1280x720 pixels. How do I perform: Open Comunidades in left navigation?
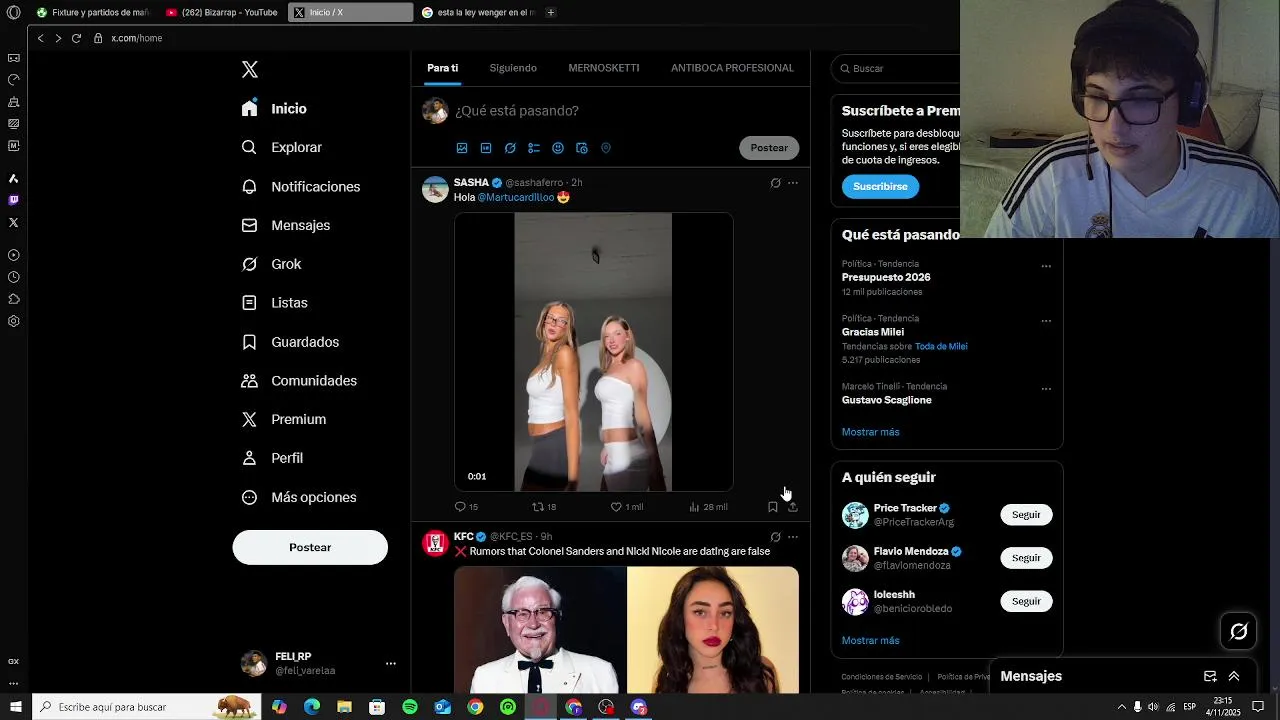coord(299,381)
